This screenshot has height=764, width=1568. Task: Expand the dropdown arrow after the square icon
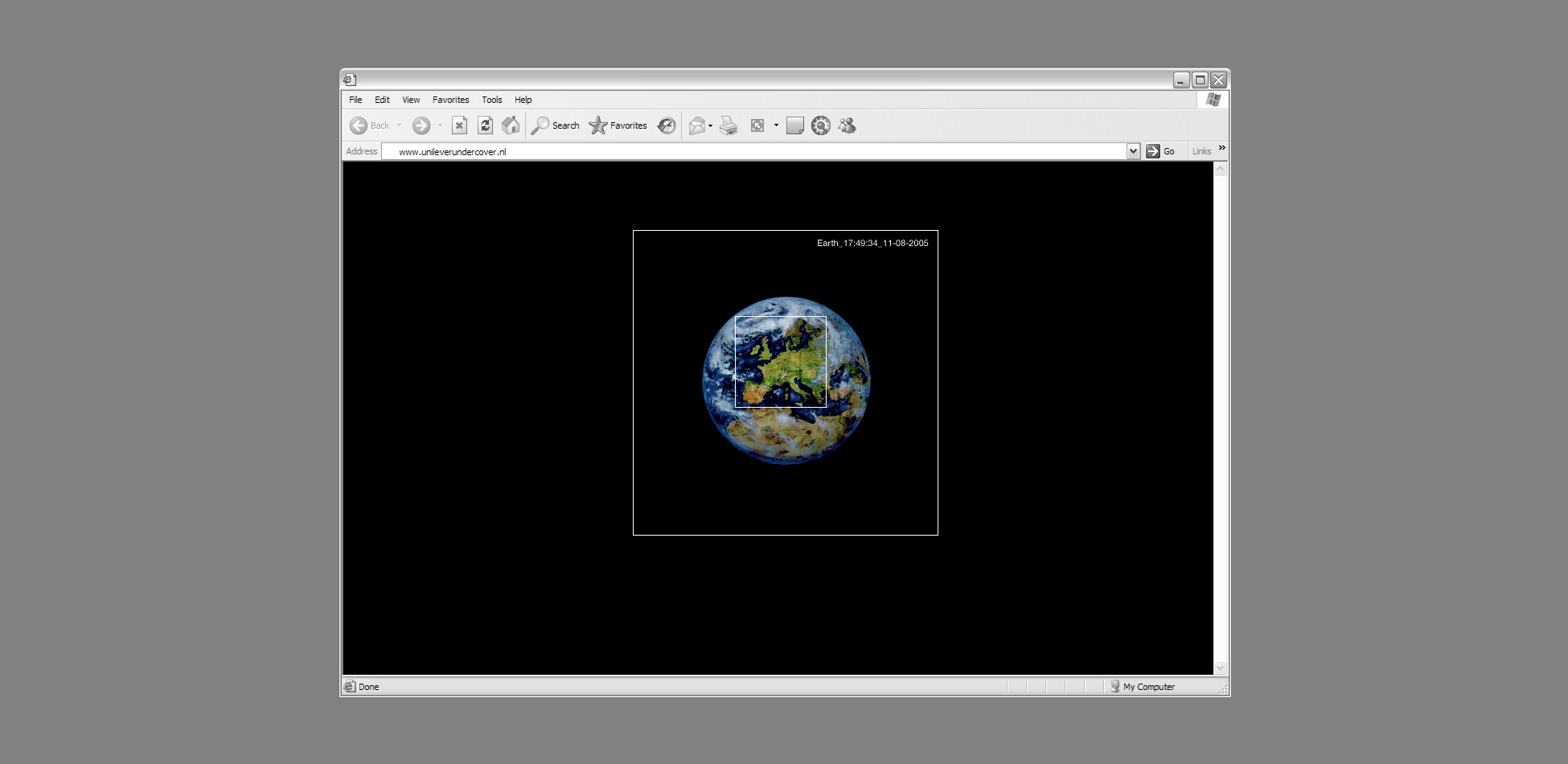tap(776, 125)
